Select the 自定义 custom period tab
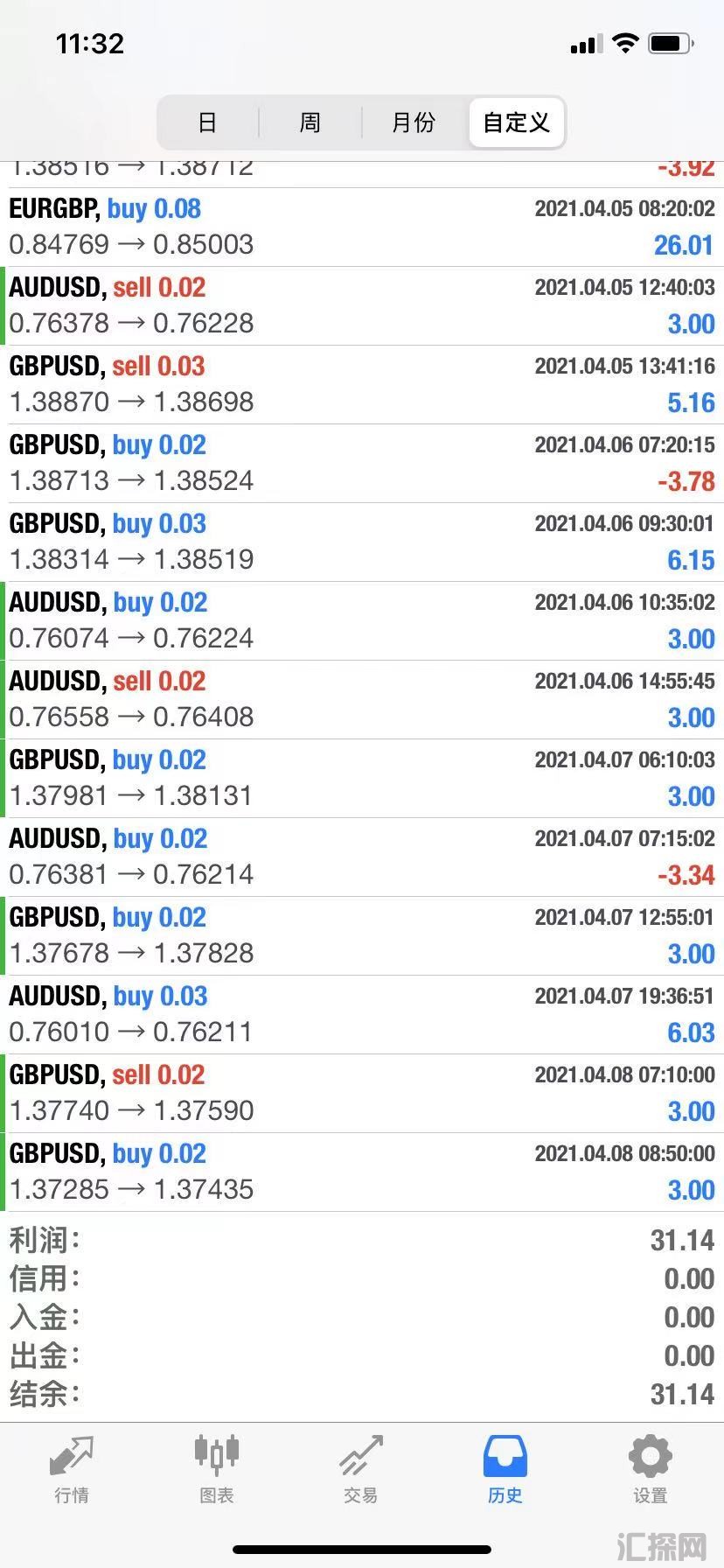 pos(517,122)
